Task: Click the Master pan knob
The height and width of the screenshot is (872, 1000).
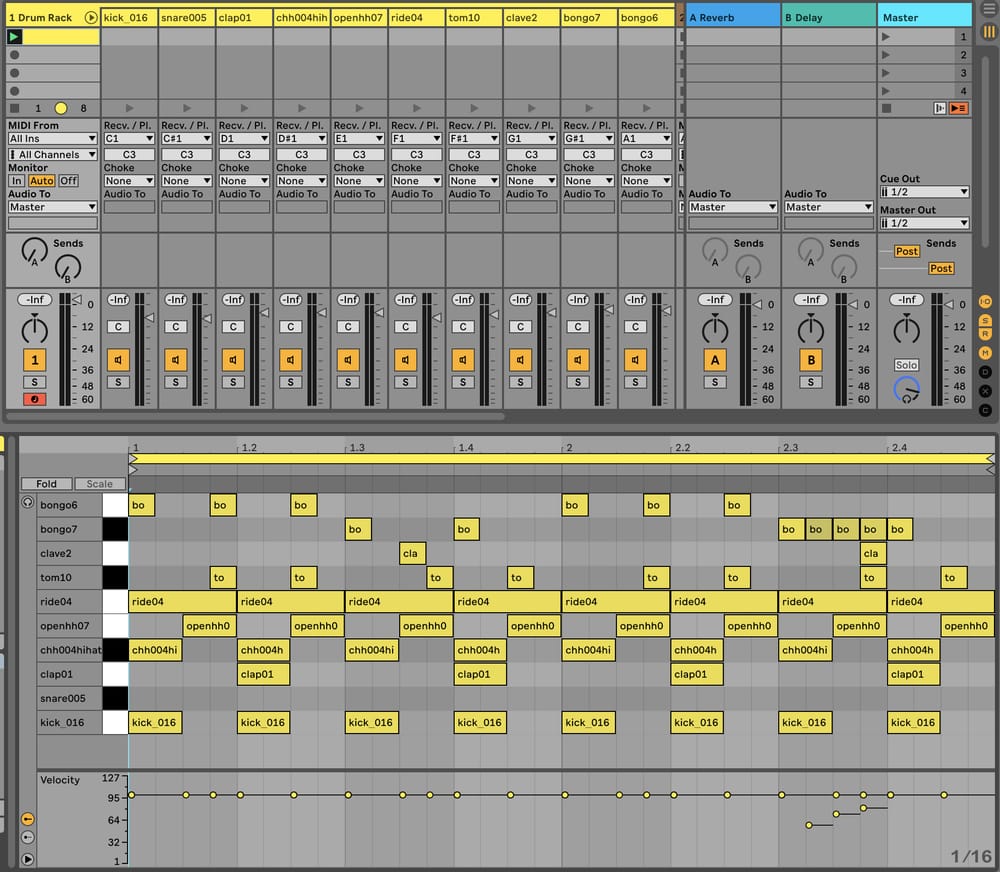Action: 907,330
